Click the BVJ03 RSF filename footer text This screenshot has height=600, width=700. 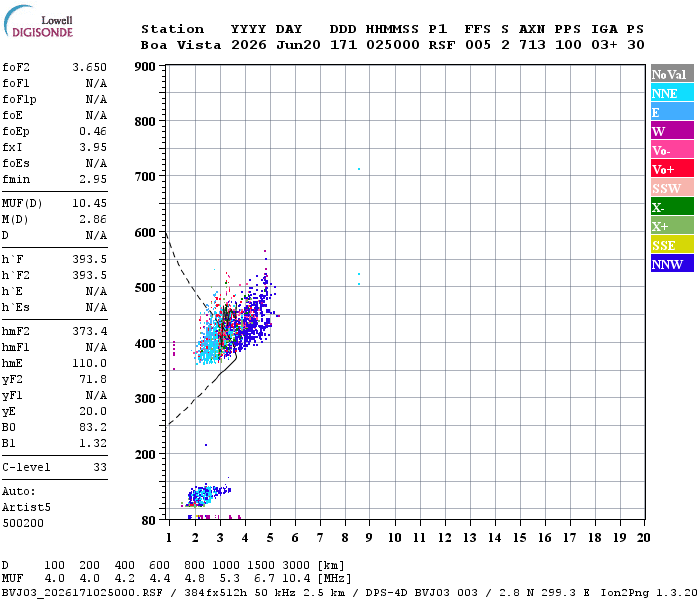[82, 593]
